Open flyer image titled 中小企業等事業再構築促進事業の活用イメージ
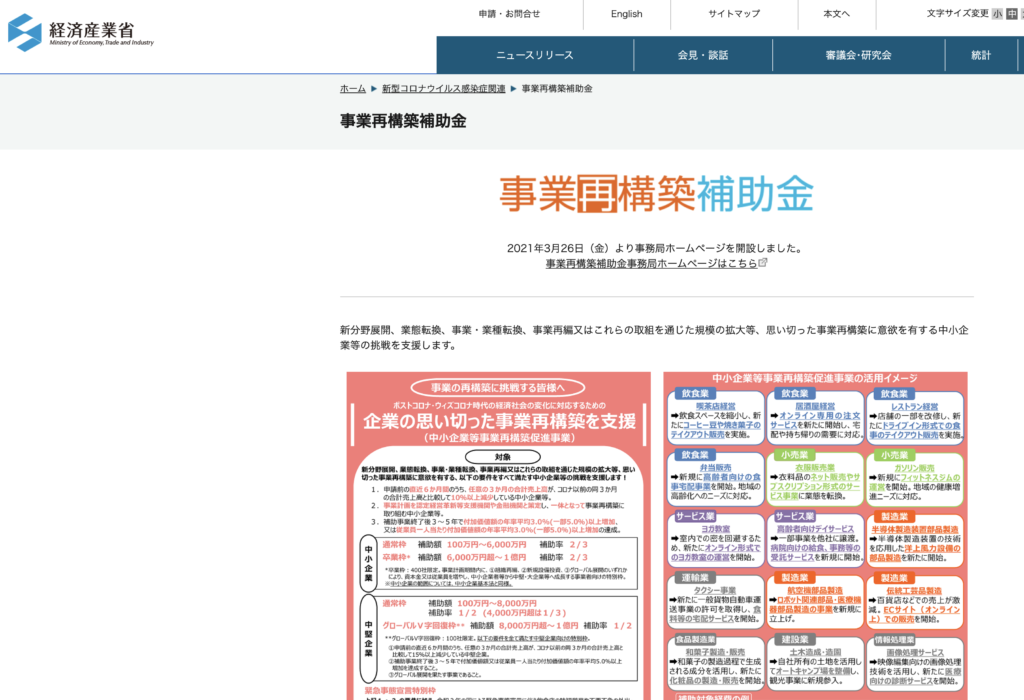The height and width of the screenshot is (700, 1024). coord(815,535)
